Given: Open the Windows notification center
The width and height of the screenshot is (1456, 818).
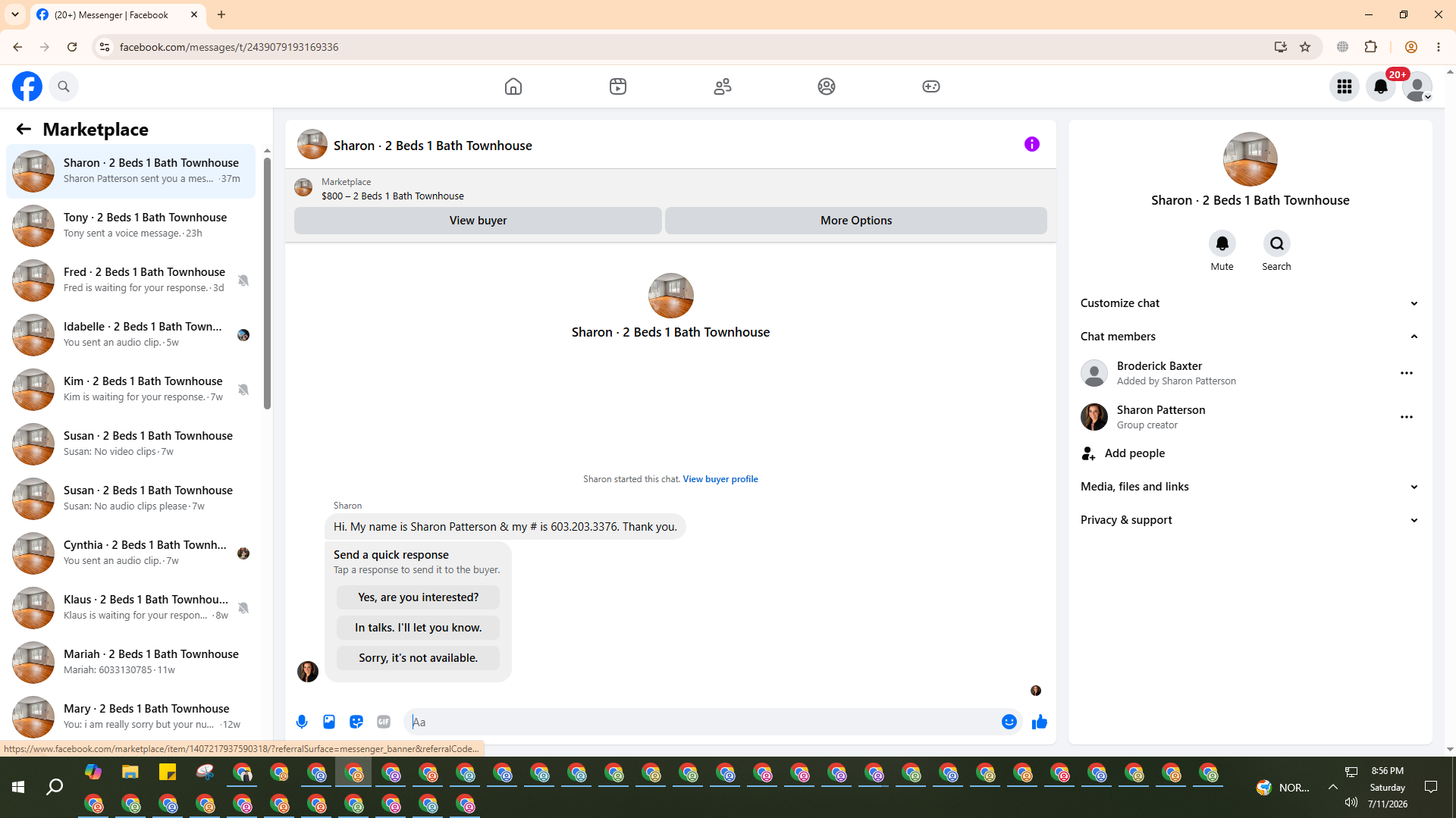Looking at the screenshot, I should (x=1431, y=787).
